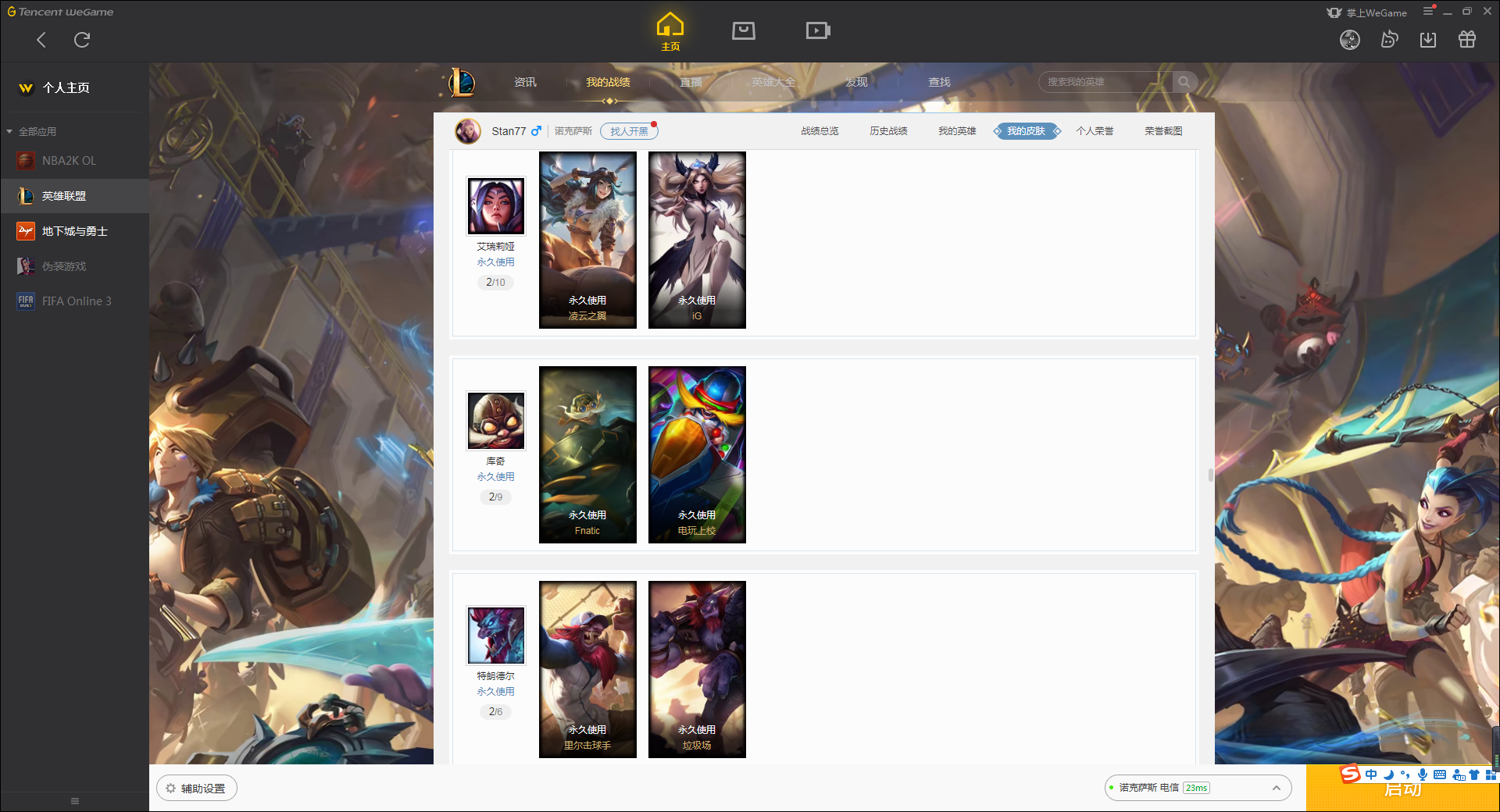Open the Sogou skin shirt icon
Viewport: 1500px width, 812px height.
(x=1474, y=775)
